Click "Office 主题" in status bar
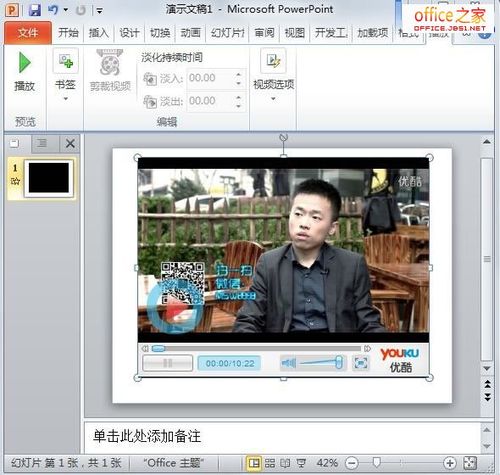Viewport: 500px width, 475px height. [x=173, y=463]
